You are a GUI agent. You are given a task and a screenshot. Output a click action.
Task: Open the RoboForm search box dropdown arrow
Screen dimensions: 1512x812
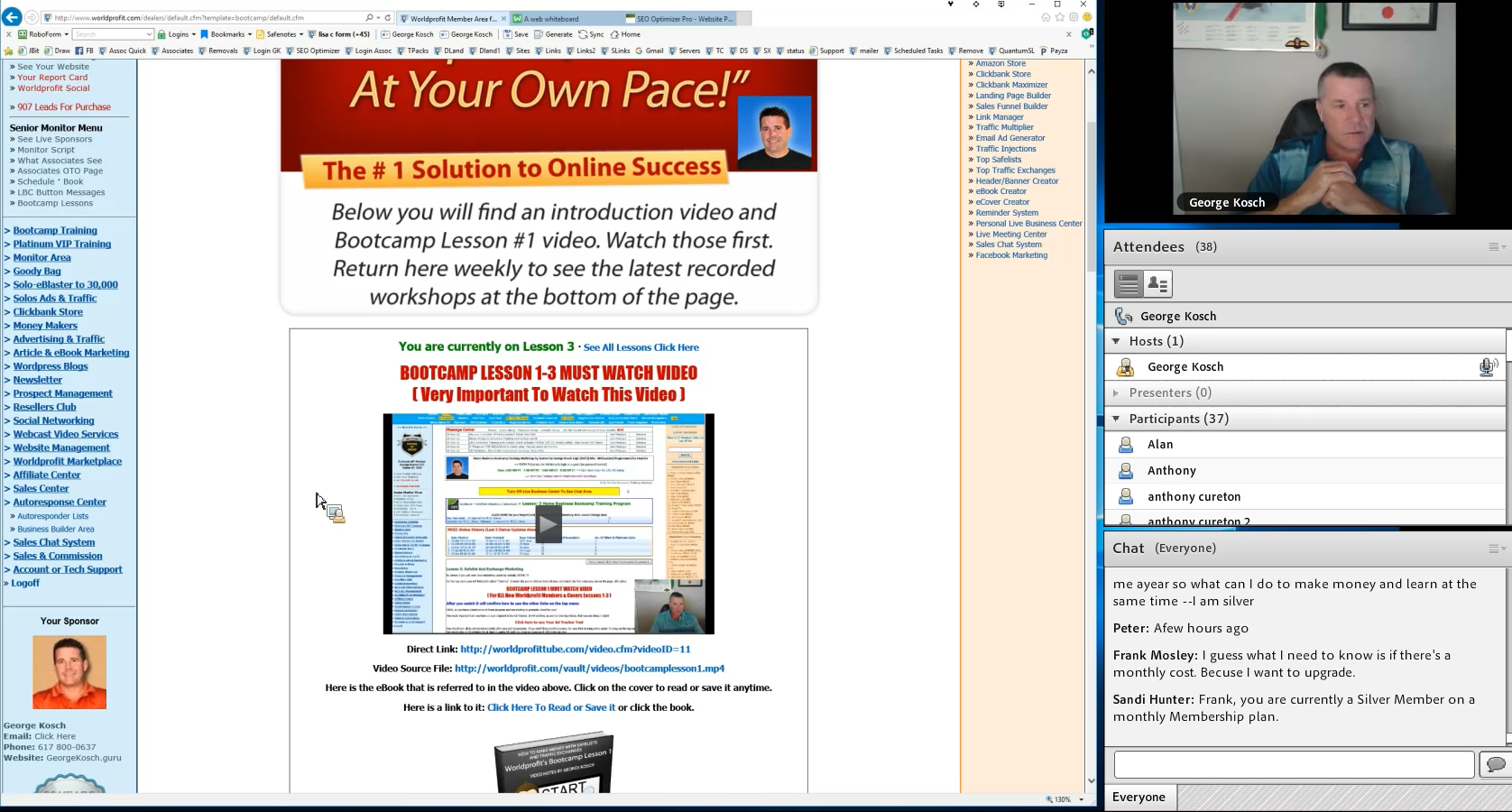pos(149,34)
